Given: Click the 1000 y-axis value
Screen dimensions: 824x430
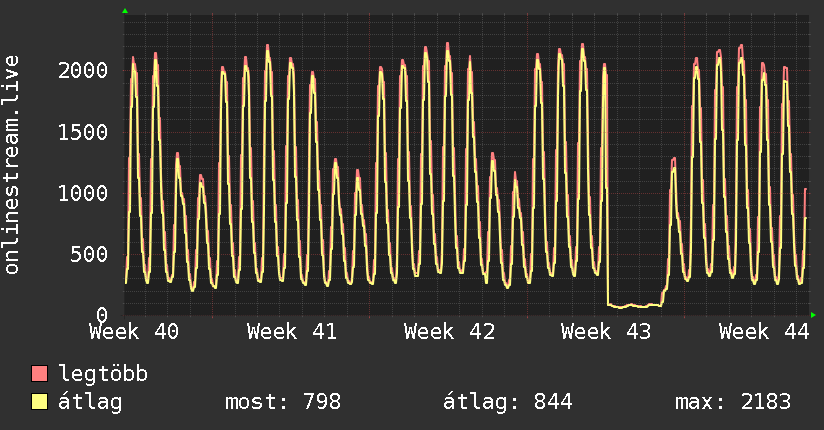Looking at the screenshot, I should (83, 193).
